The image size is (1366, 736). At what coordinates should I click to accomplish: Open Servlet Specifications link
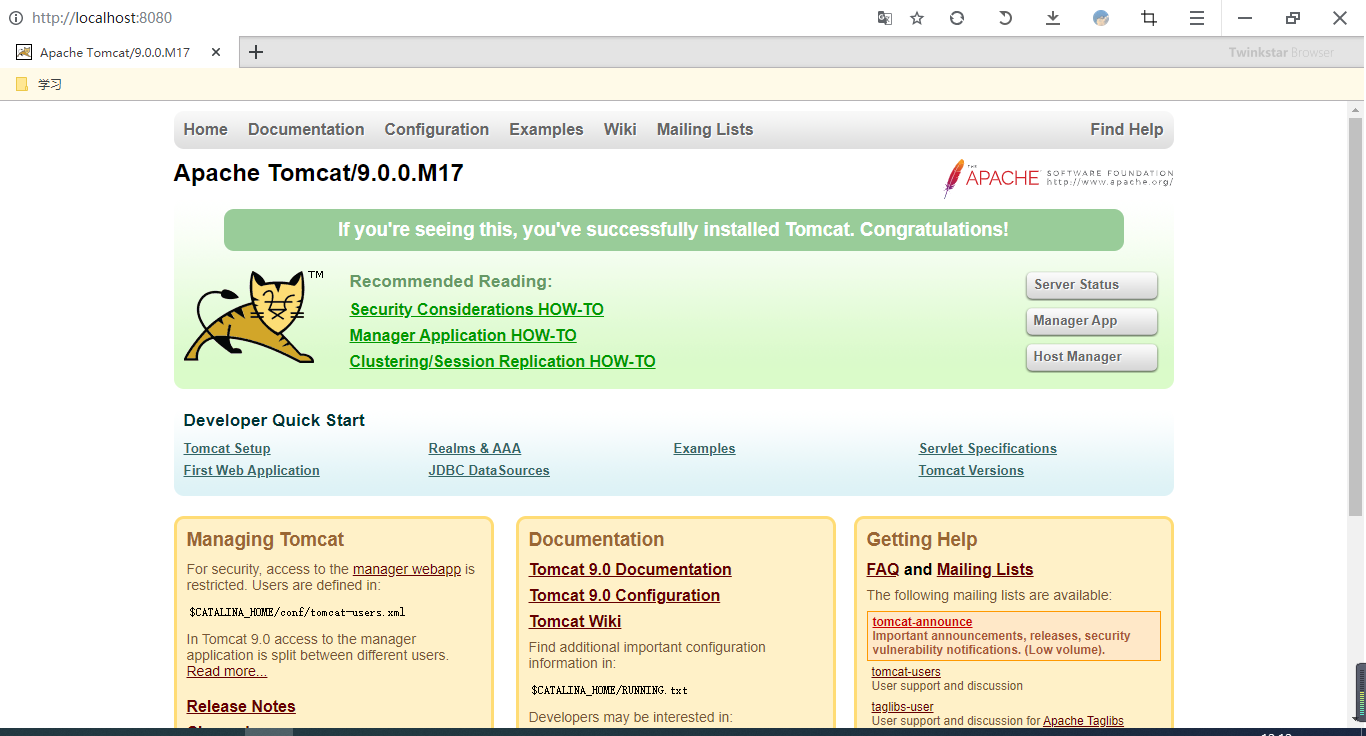coord(988,448)
